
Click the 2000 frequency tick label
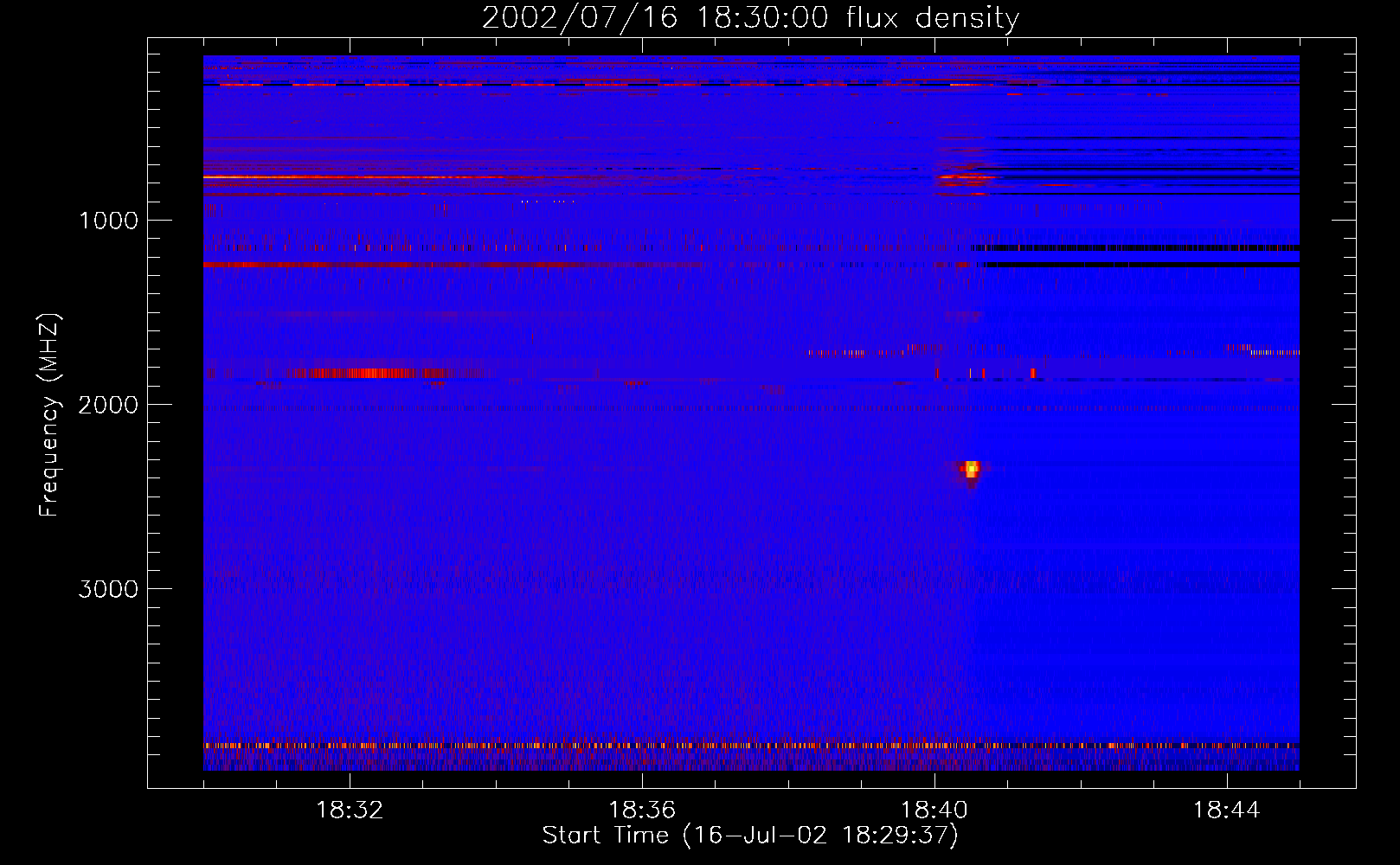point(108,405)
